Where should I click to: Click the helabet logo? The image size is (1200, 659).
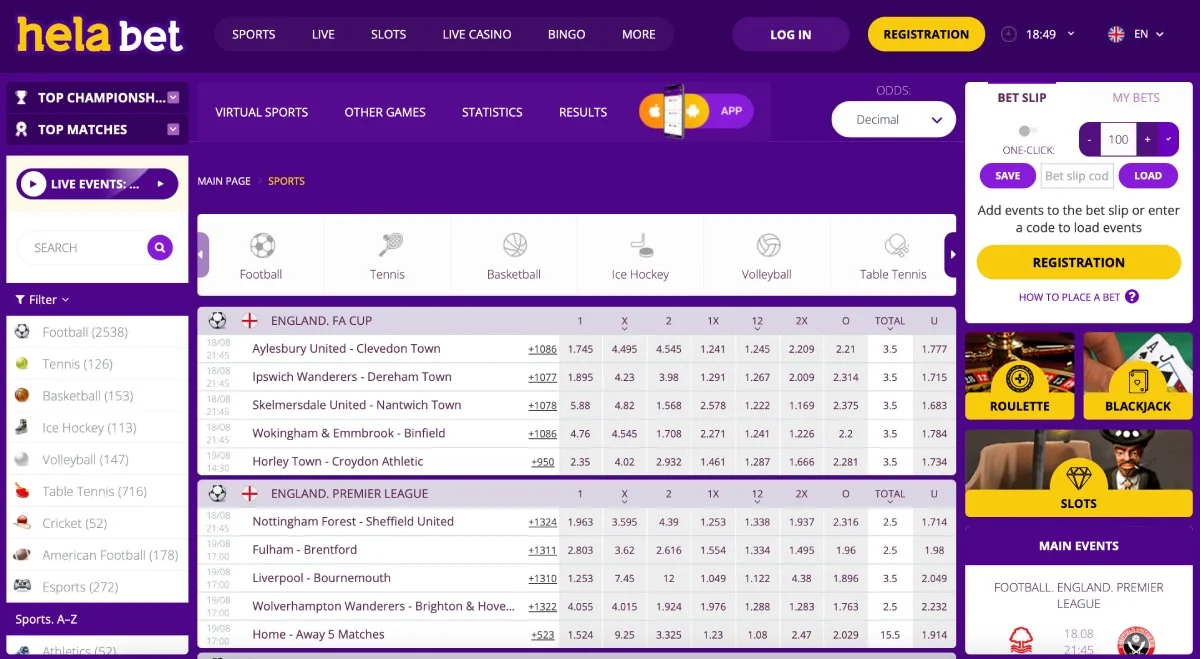[x=100, y=35]
